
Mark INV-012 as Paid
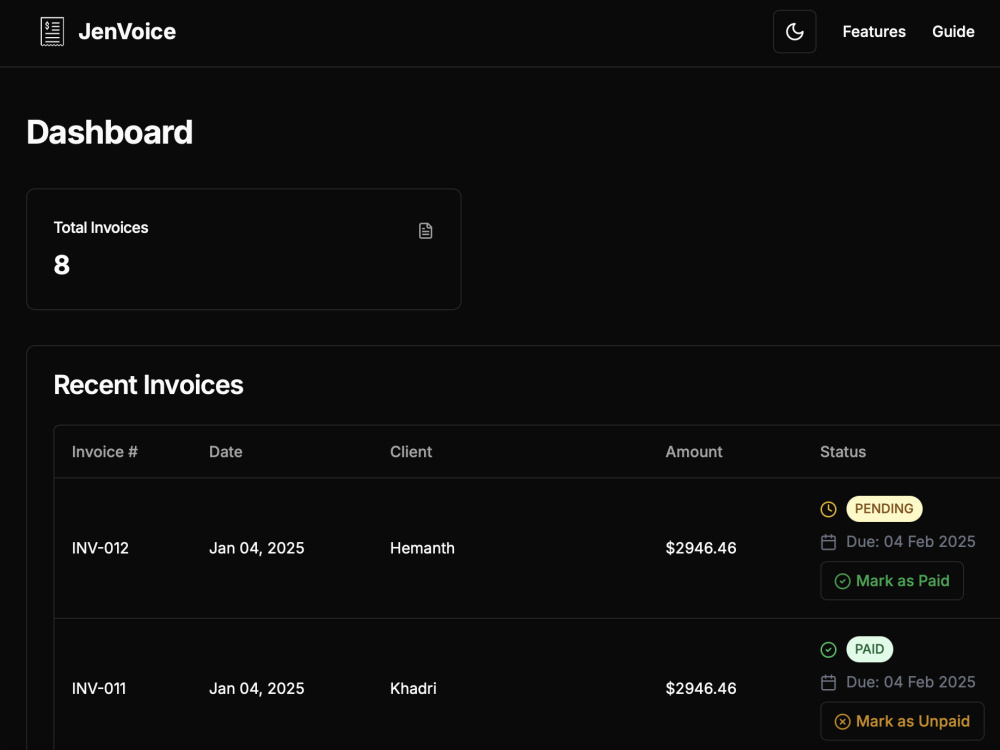[x=892, y=580]
